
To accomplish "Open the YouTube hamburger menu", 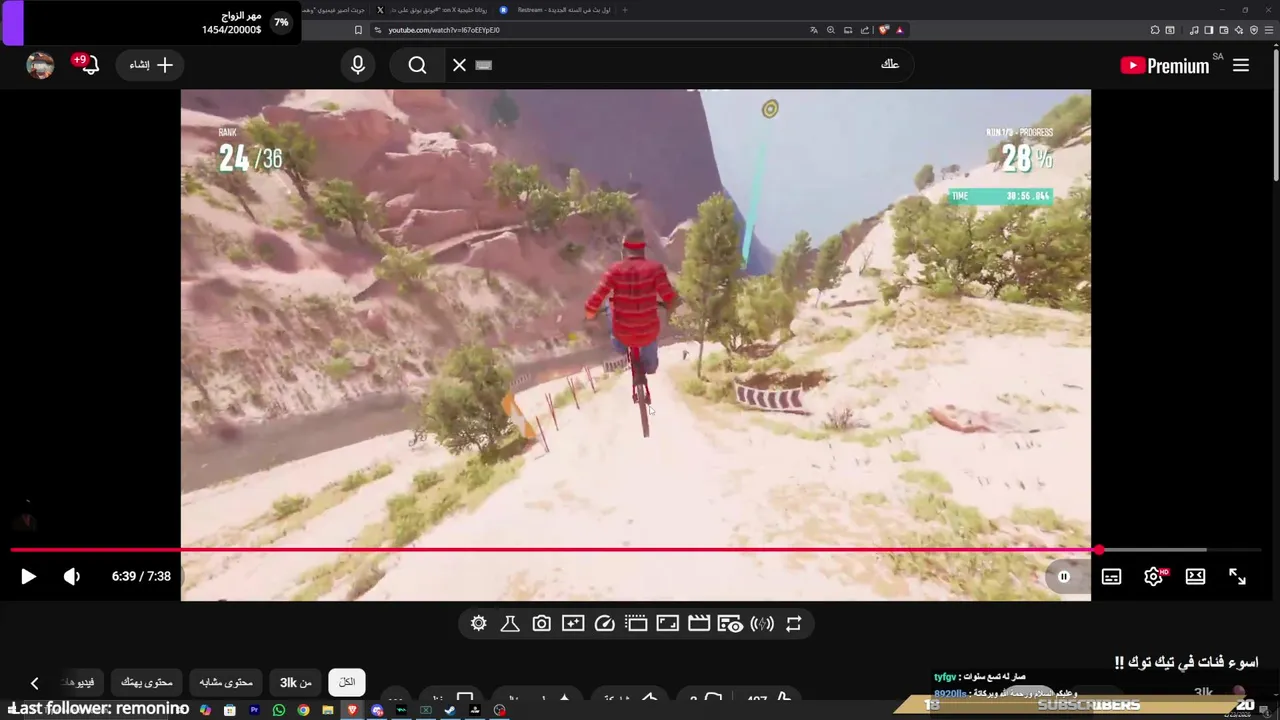I will (1241, 65).
